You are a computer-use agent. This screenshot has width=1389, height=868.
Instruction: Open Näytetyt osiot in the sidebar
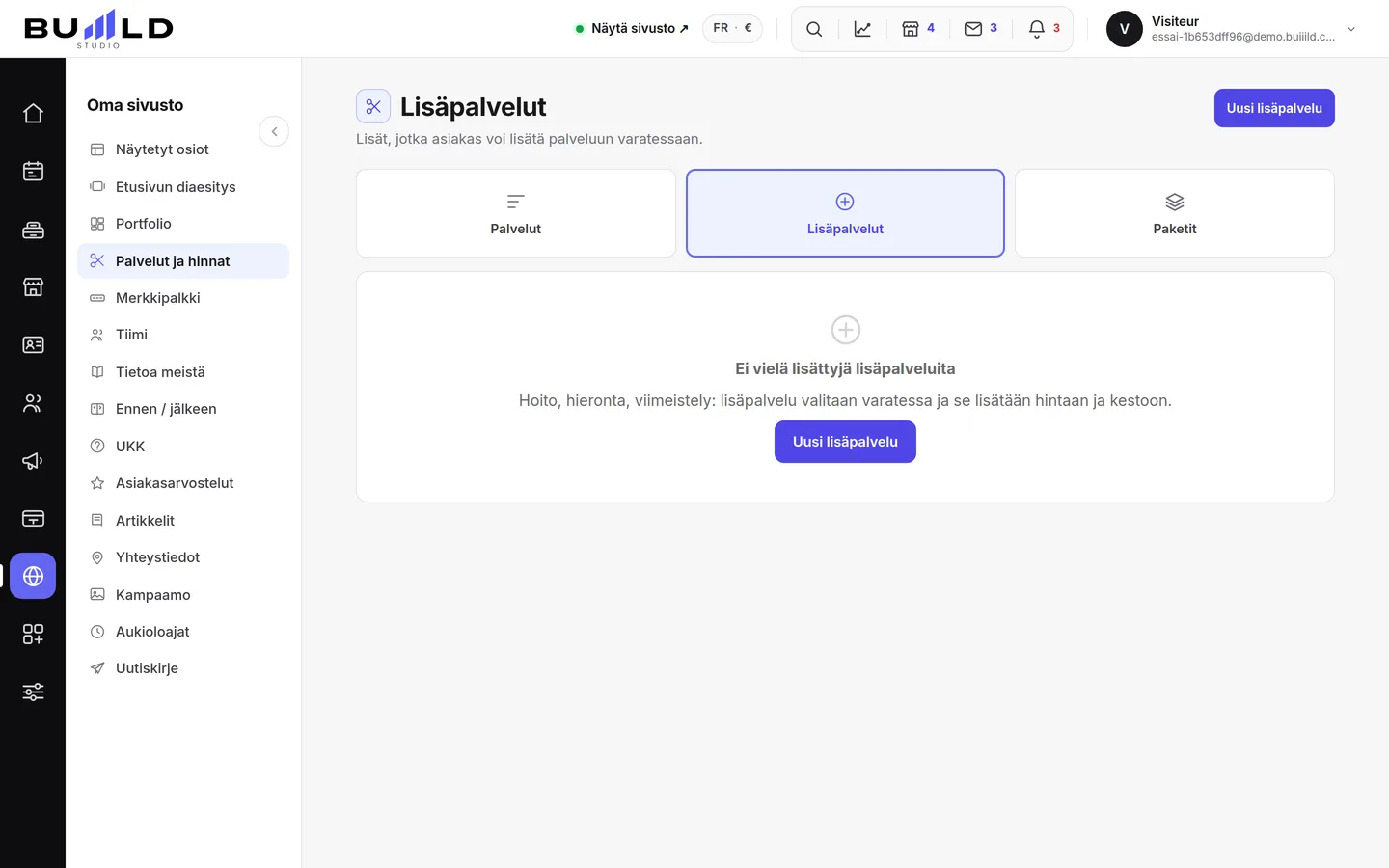pyautogui.click(x=183, y=149)
